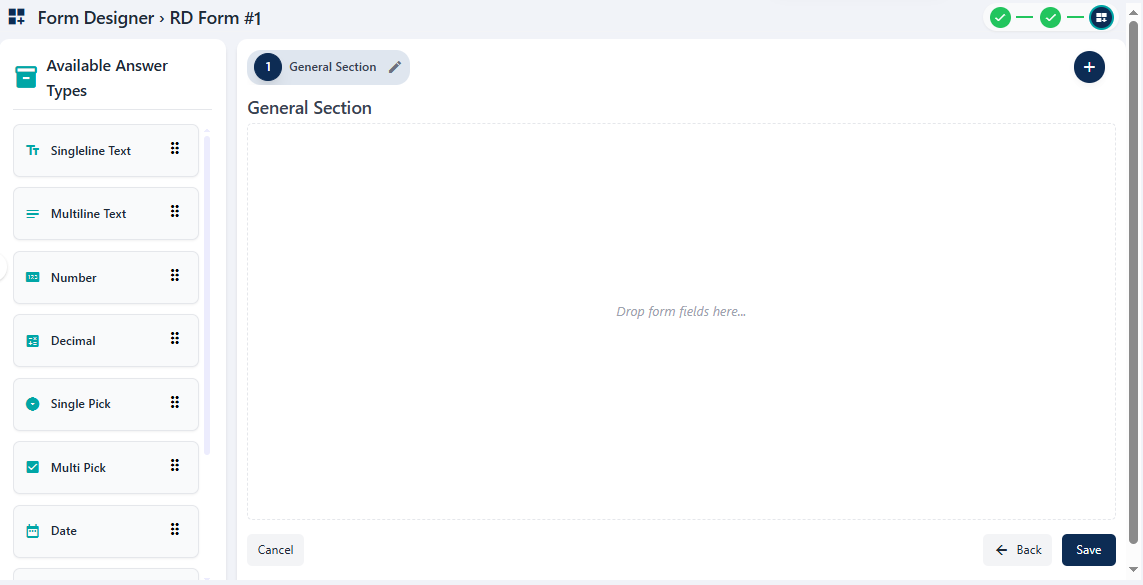The width and height of the screenshot is (1143, 585).
Task: Click the Form Designer logo icon
Action: [17, 17]
